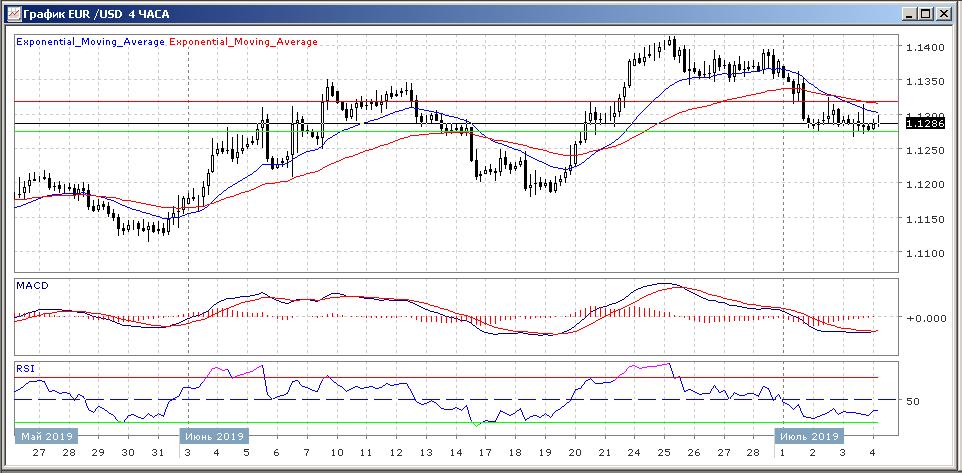Select the red Exponential_Moving_Average legend label
The width and height of the screenshot is (962, 473).
[244, 42]
